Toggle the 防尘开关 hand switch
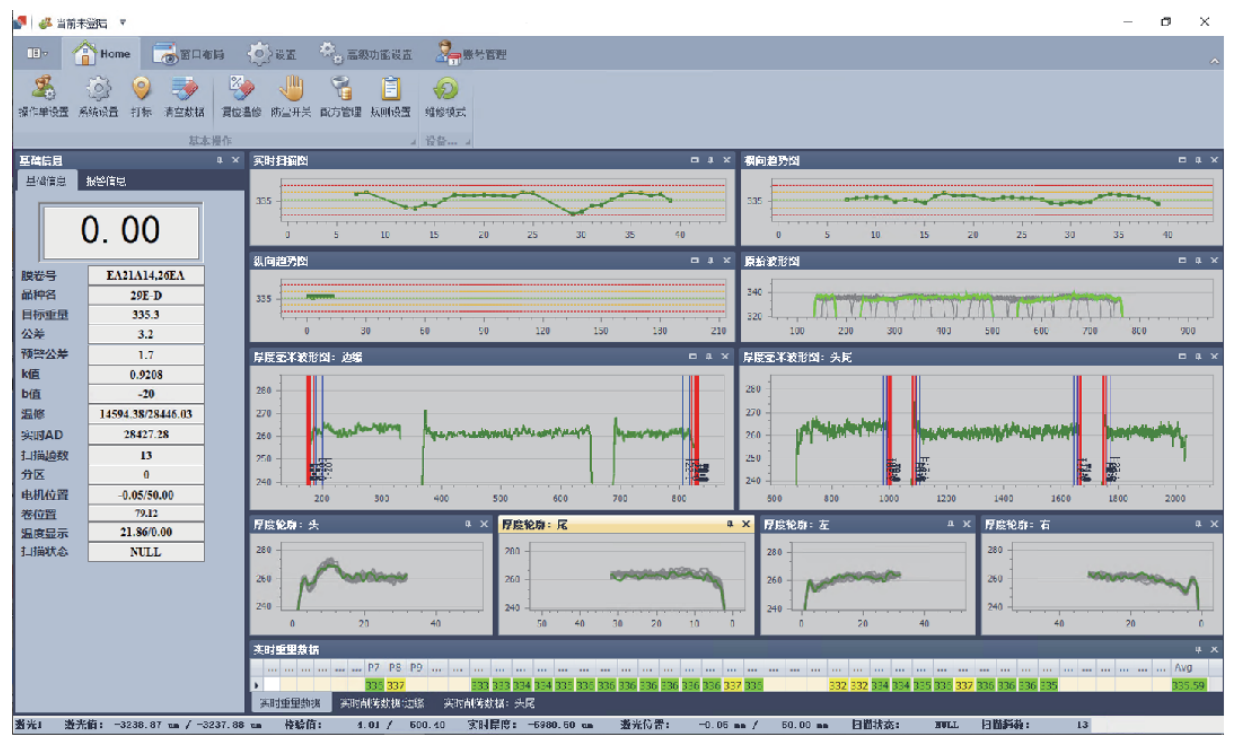Viewport: 1241px width, 747px height. tap(291, 90)
